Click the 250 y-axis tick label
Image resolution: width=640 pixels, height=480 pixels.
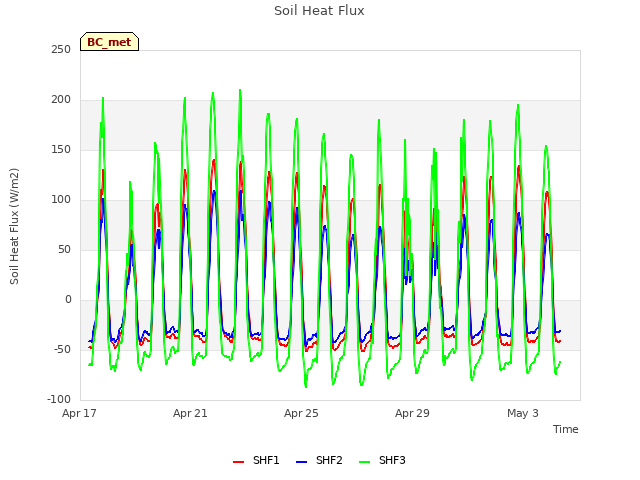(x=61, y=50)
